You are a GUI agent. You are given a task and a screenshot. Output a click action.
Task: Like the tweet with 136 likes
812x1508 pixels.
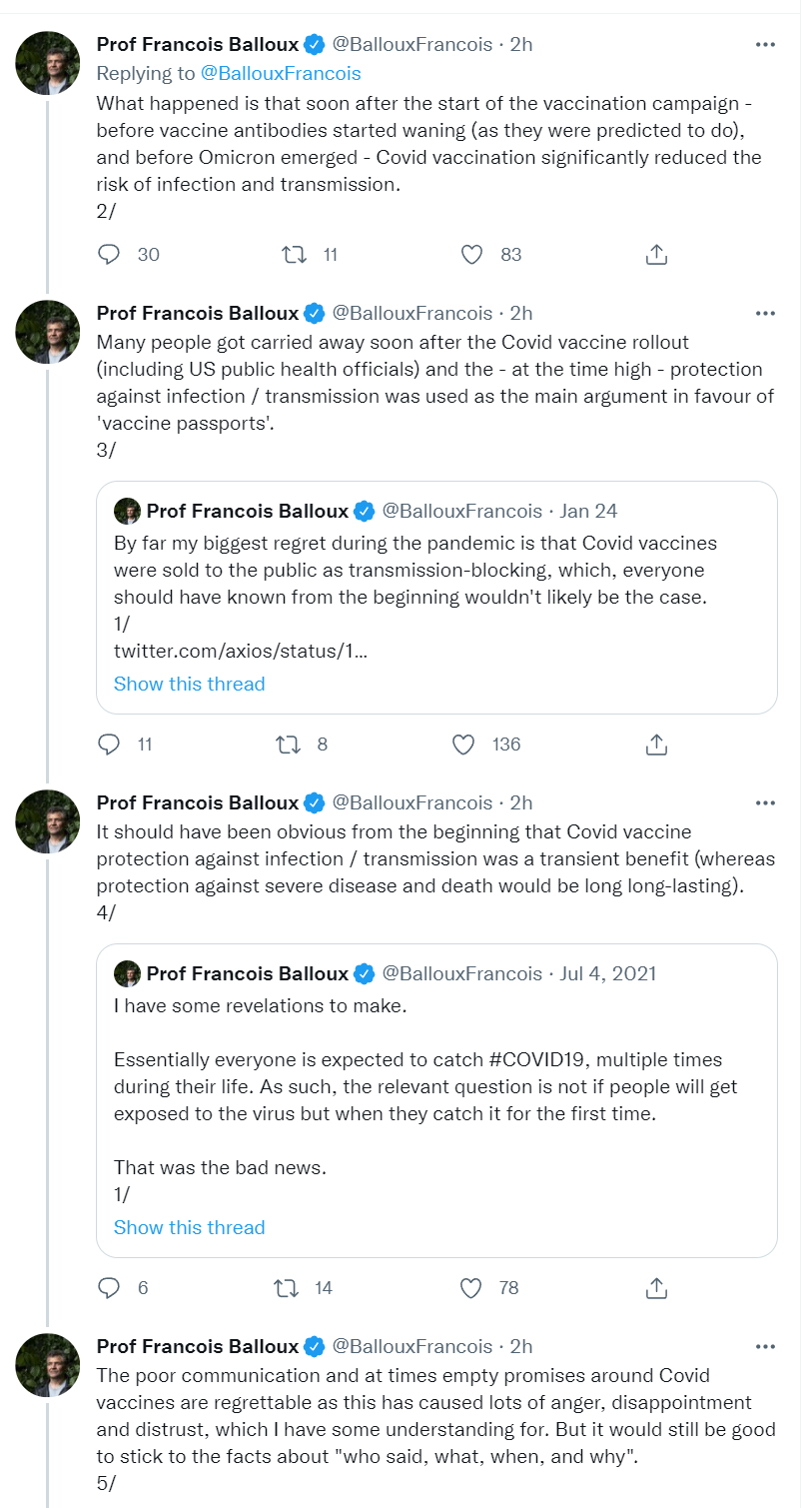click(463, 745)
